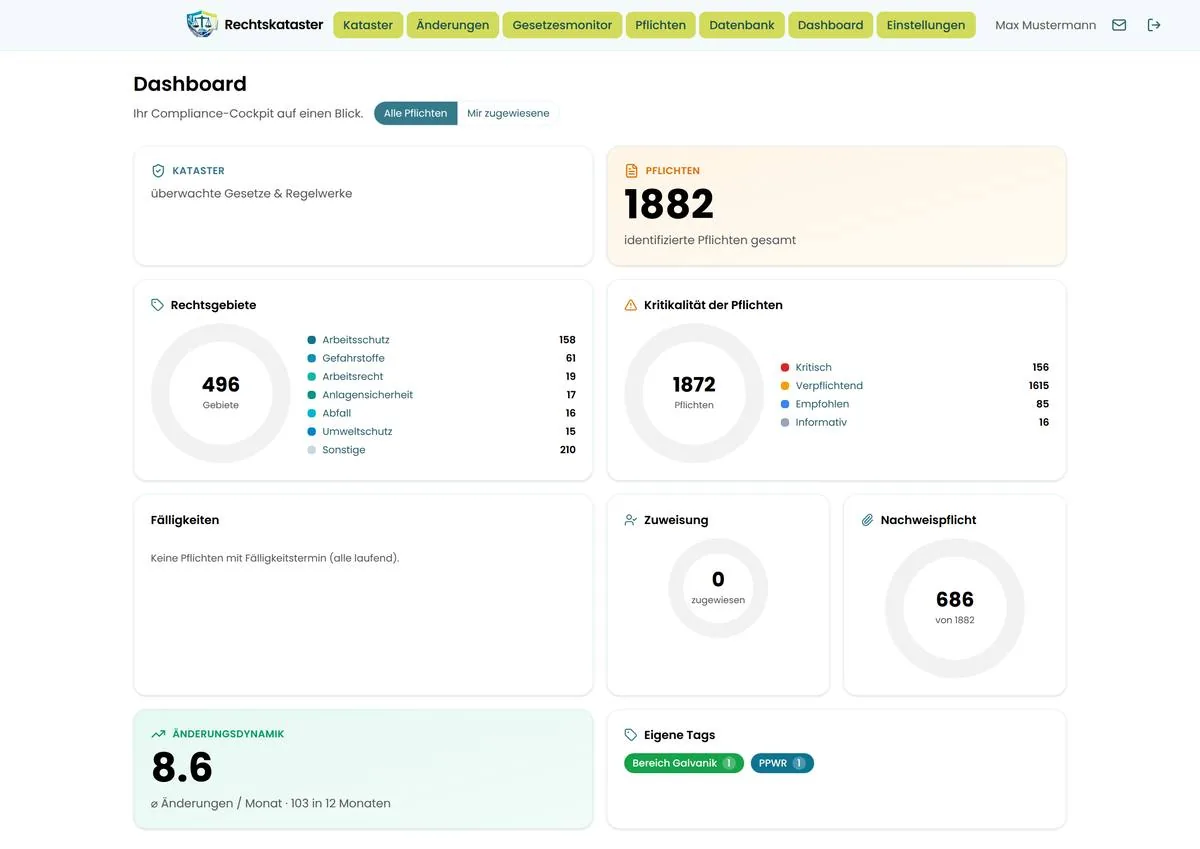
Task: Click the Verpflichtend legend label
Action: point(829,386)
